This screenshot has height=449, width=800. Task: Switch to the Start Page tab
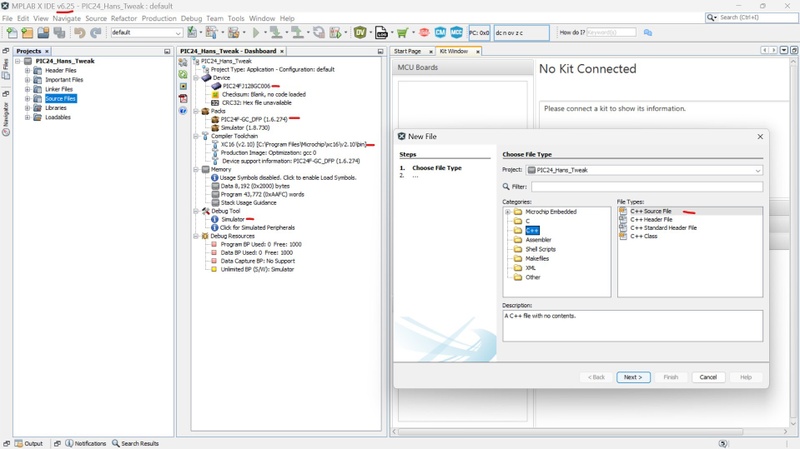[407, 52]
